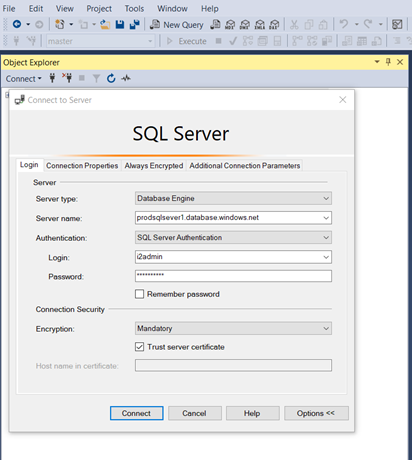The width and height of the screenshot is (412, 460).
Task: Click the Undo arrow icon
Action: coord(344,24)
